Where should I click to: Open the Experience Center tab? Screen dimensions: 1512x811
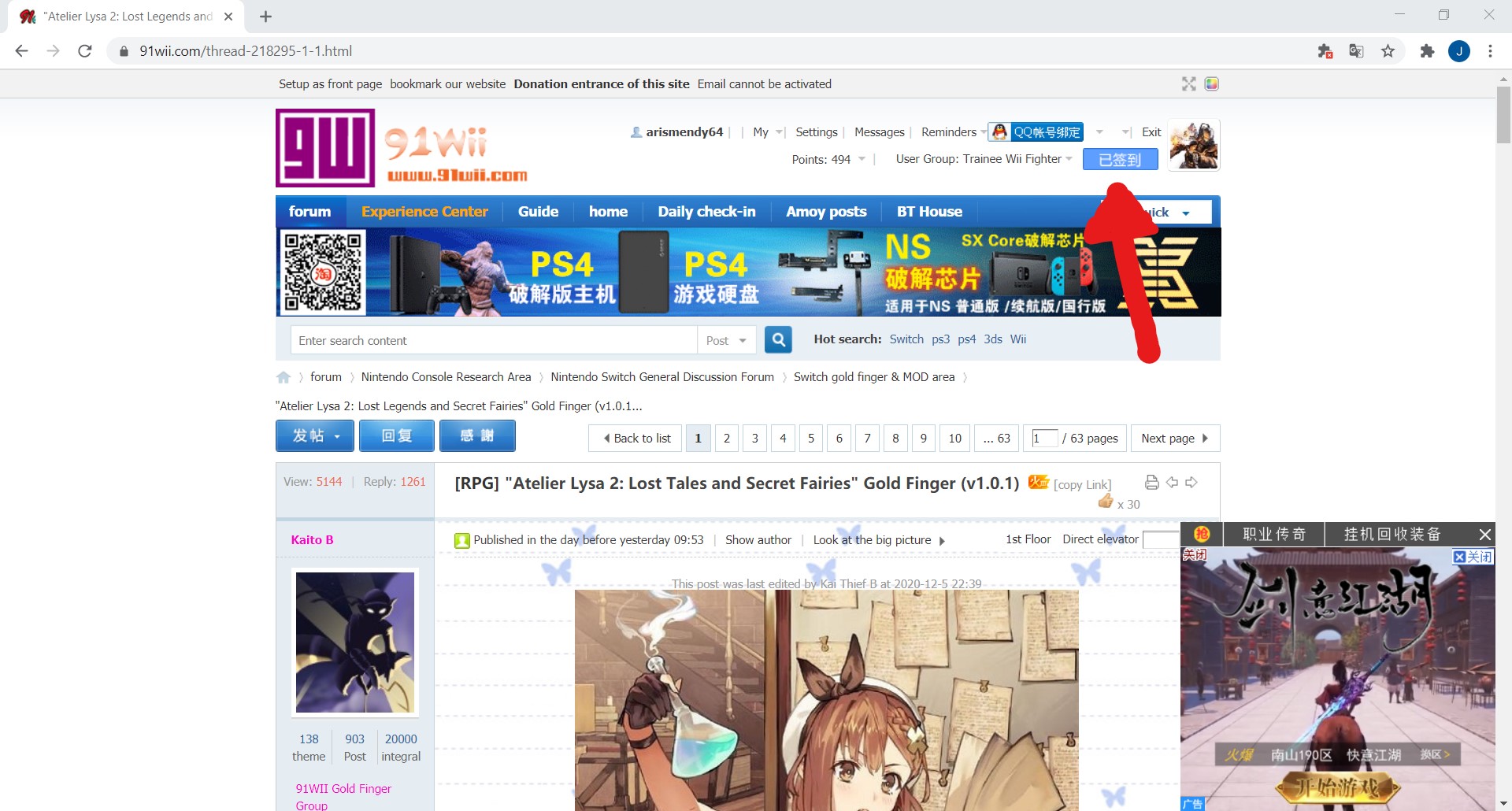click(424, 212)
